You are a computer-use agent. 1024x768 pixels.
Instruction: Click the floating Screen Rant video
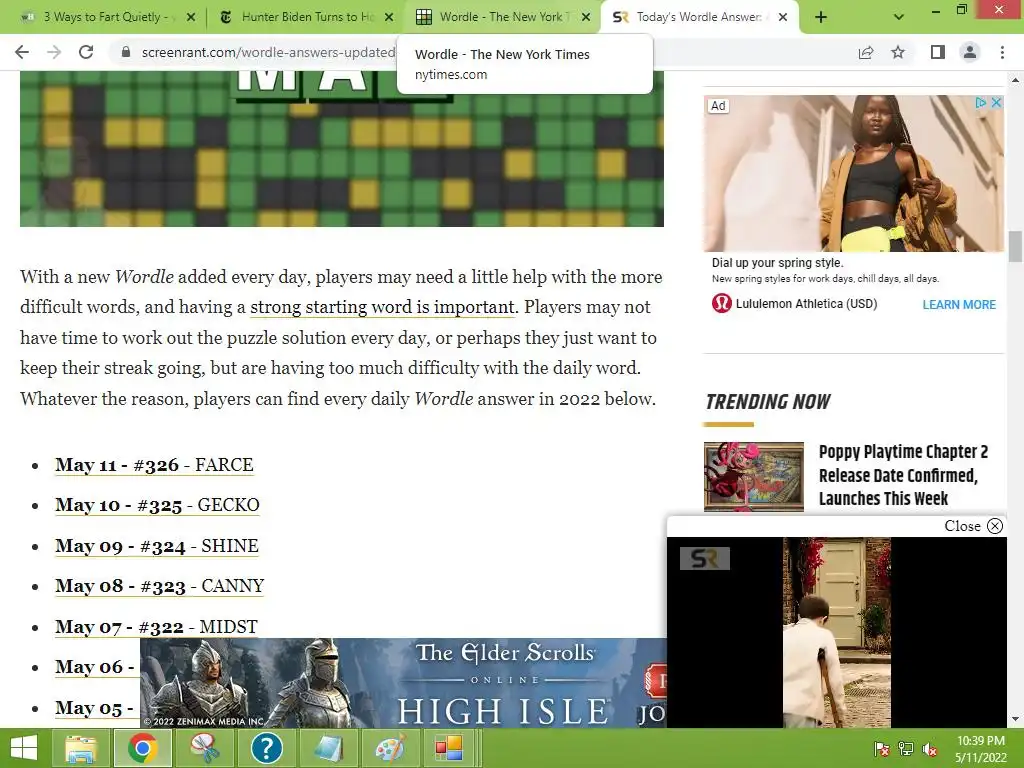click(x=837, y=632)
